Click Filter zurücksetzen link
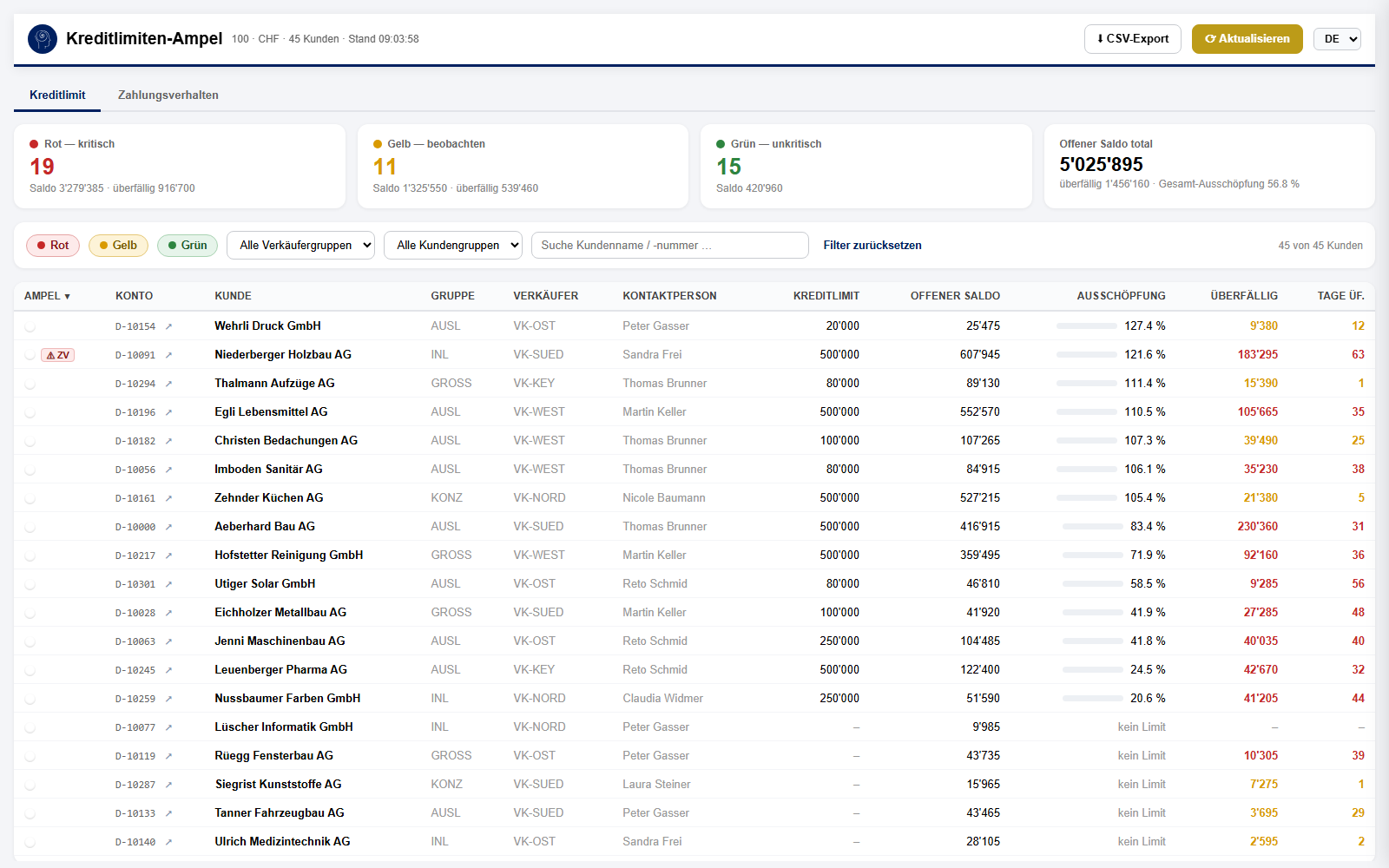Screen dimensions: 1389x868 [872, 246]
